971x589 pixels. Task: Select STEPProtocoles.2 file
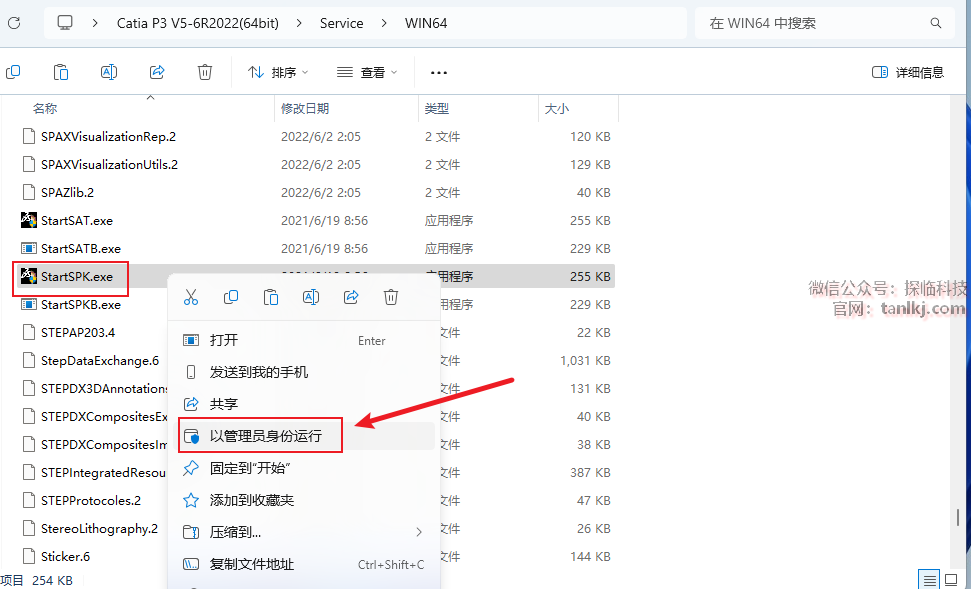(91, 500)
